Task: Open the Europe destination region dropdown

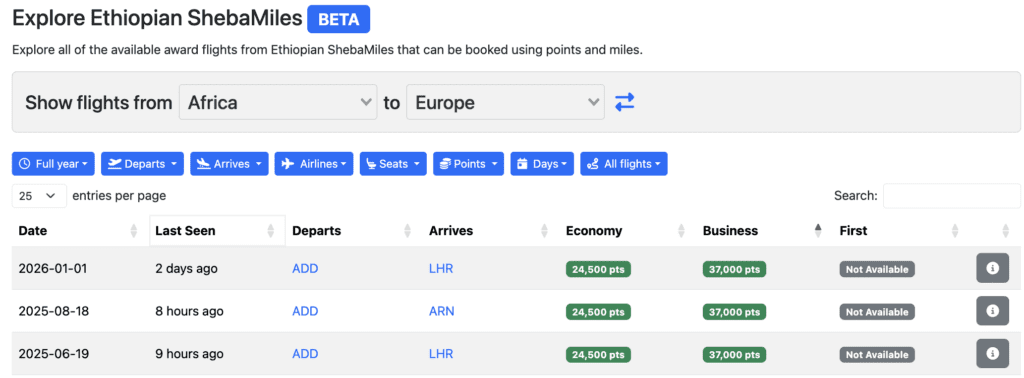Action: 505,102
